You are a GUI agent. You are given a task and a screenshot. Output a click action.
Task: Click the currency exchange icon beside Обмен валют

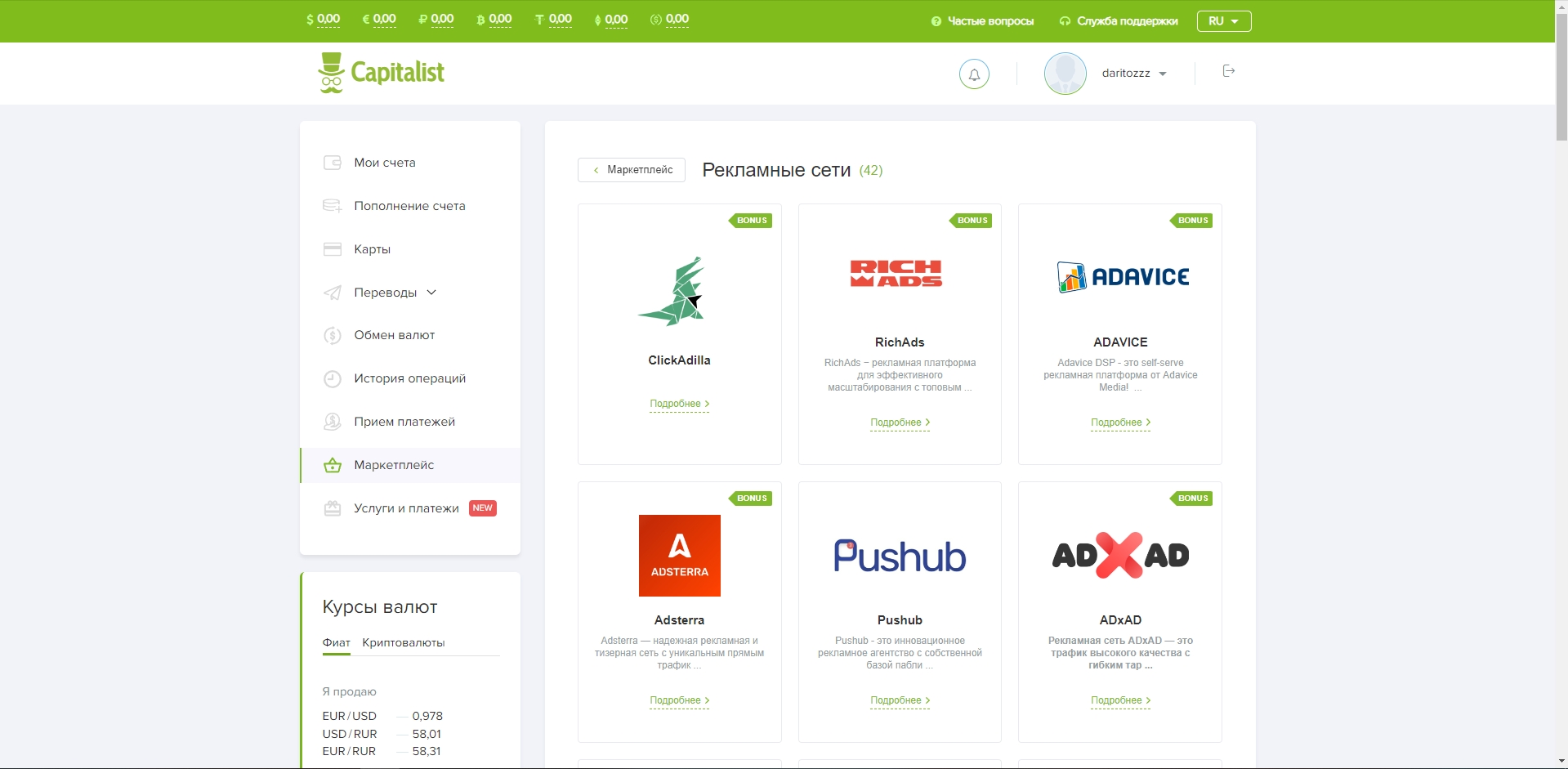(332, 335)
